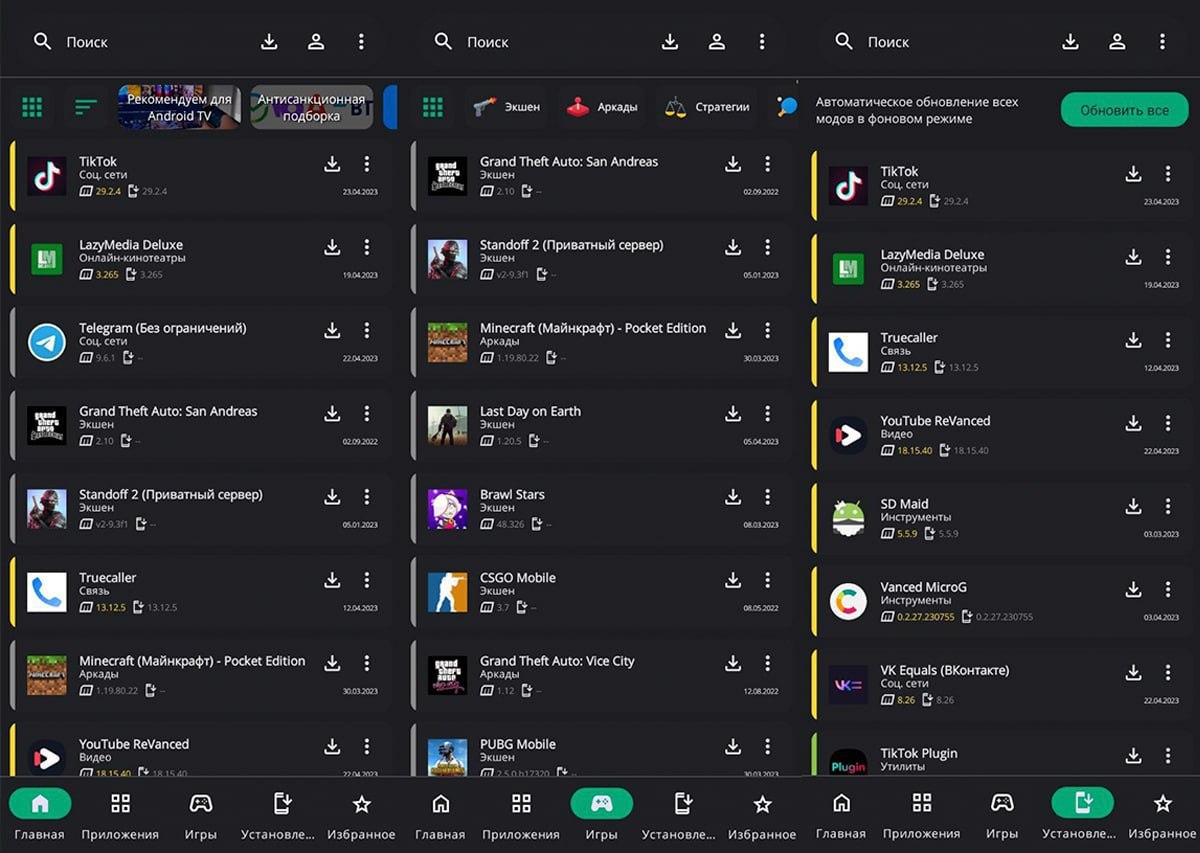
Task: Open the three-dot menu for Brawl Stars
Action: point(767,496)
